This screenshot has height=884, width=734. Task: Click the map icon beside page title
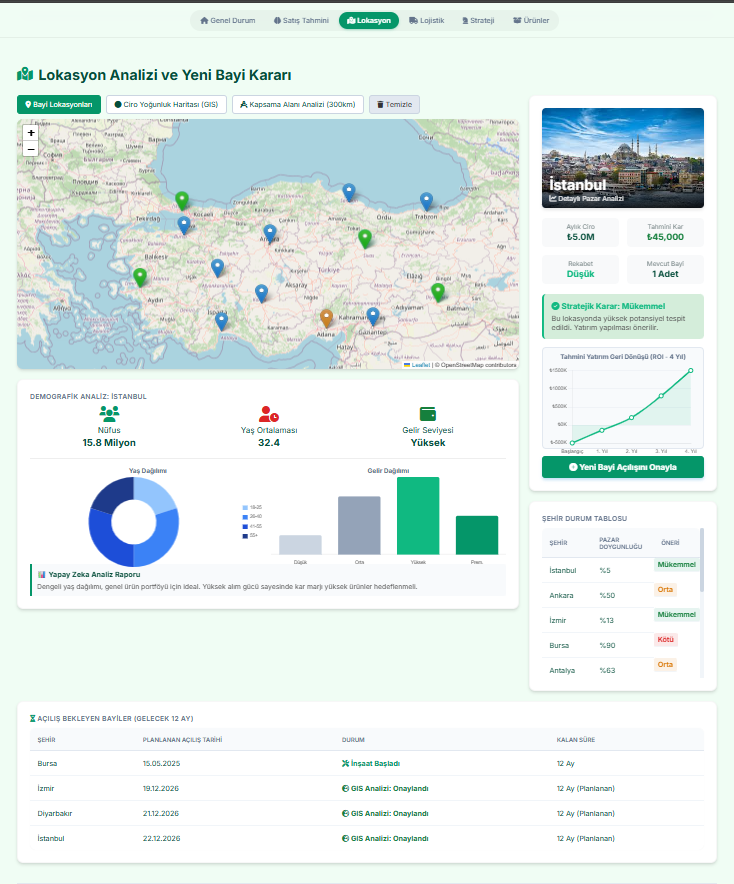tap(25, 74)
